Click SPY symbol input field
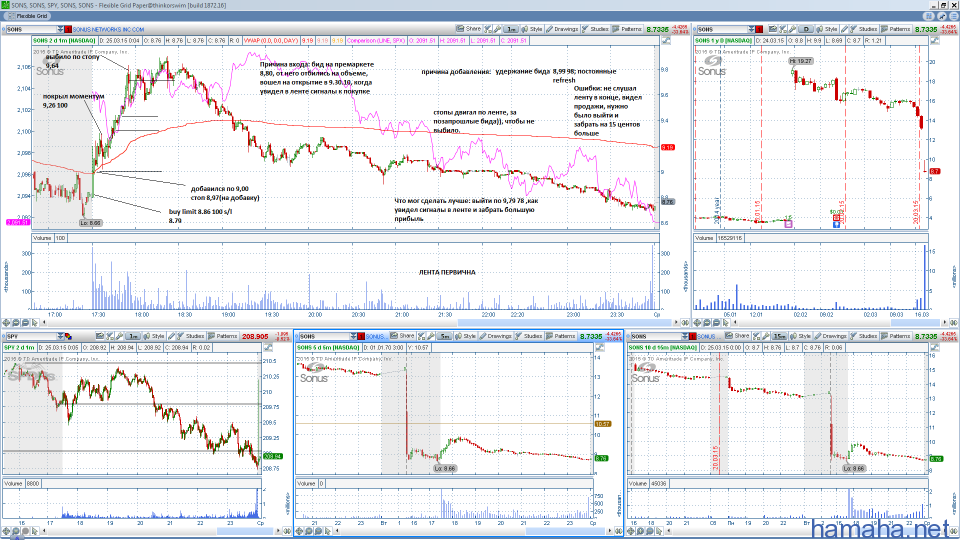The width and height of the screenshot is (960, 540). (31, 336)
